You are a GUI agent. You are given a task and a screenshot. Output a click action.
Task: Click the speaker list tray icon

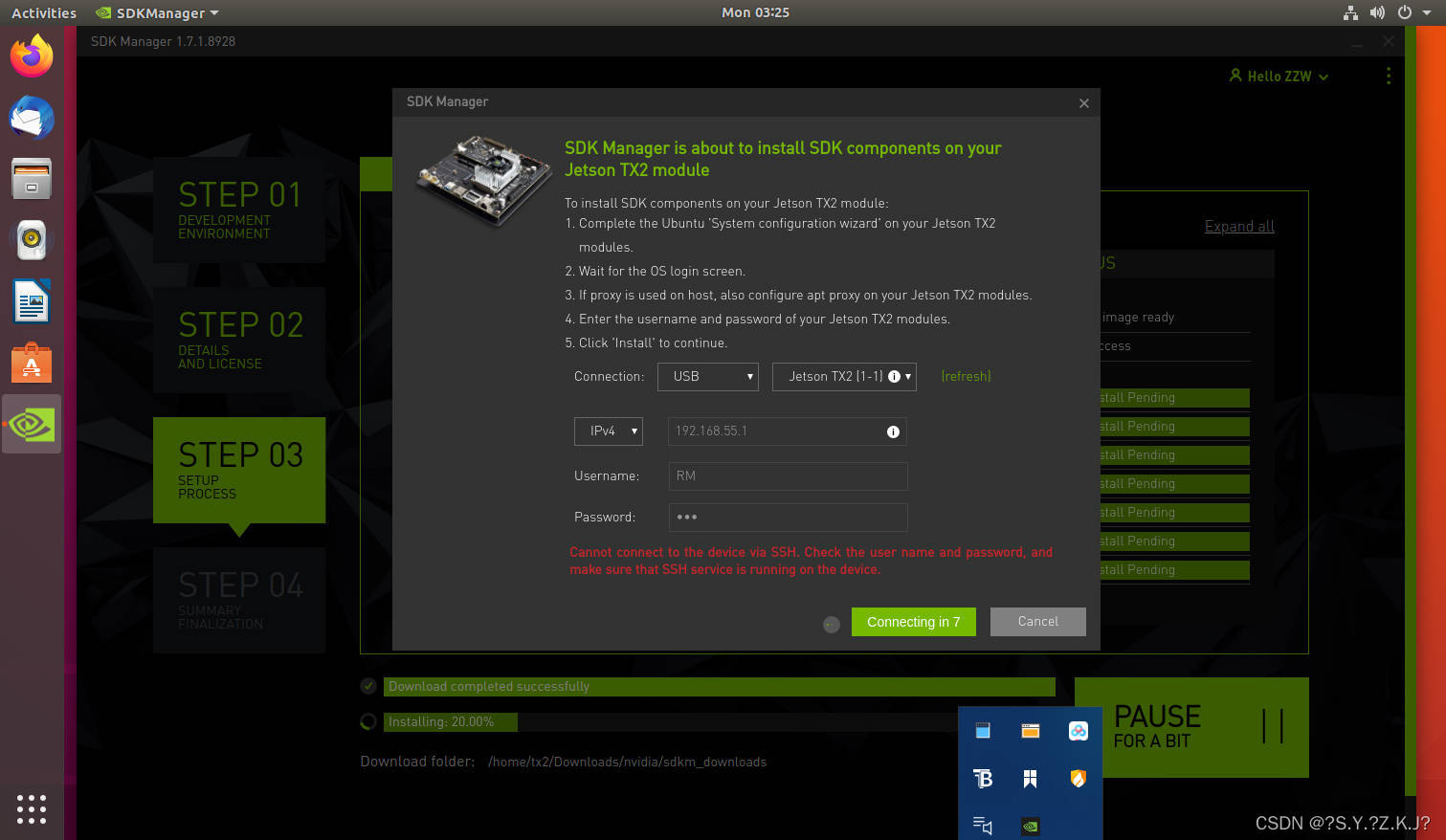(x=983, y=825)
